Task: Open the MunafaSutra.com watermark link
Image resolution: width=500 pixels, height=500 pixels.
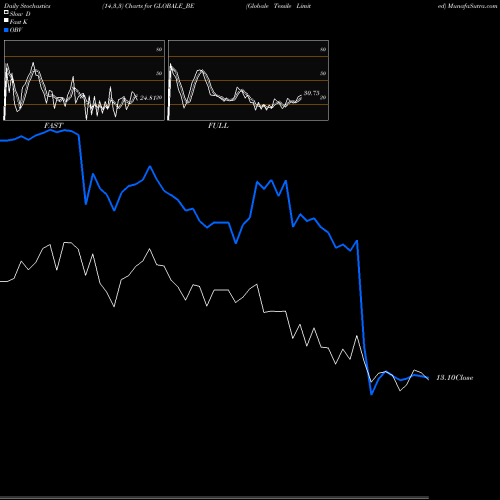Action: 472,6
